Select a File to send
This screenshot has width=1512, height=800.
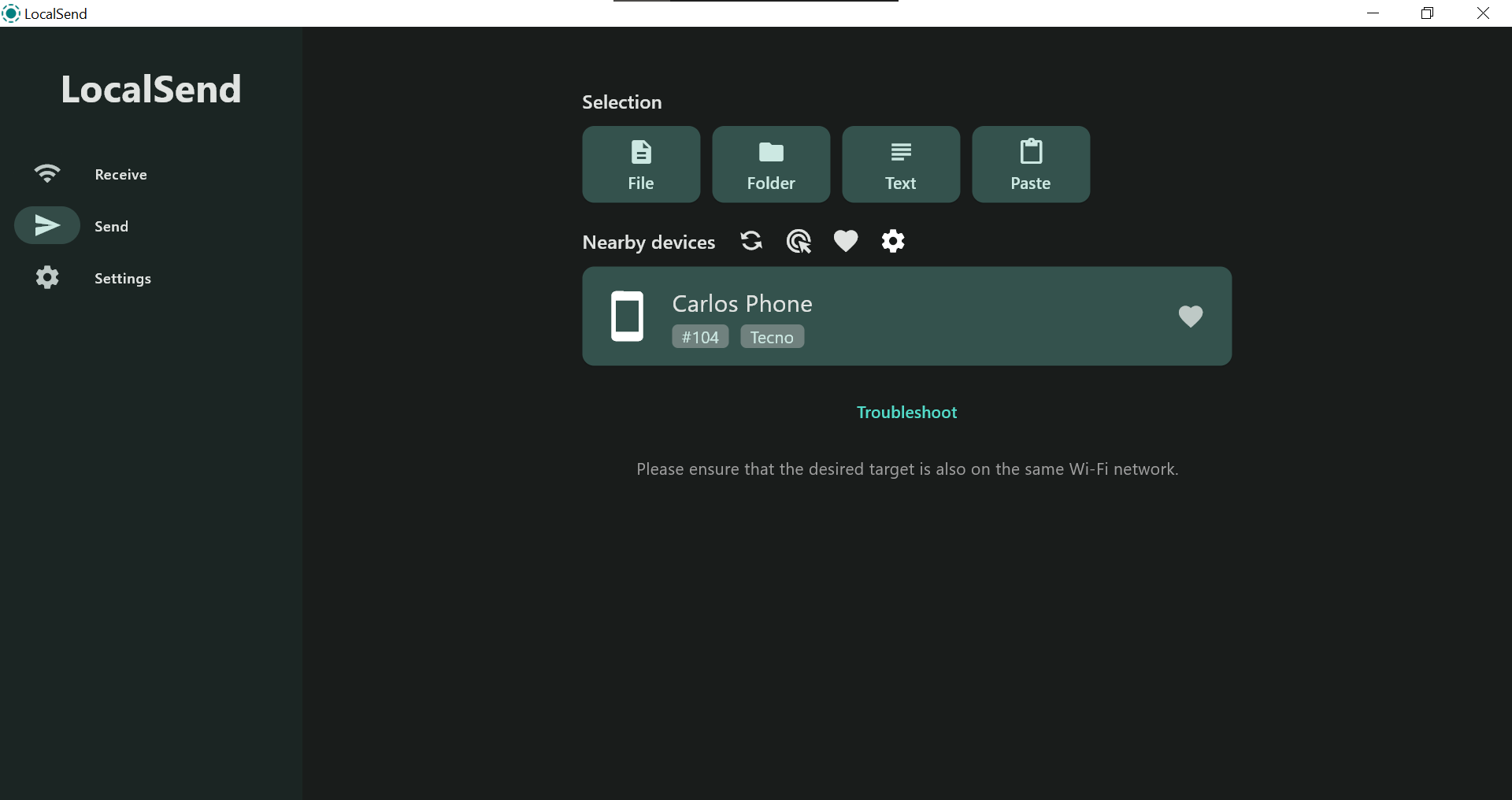coord(641,165)
